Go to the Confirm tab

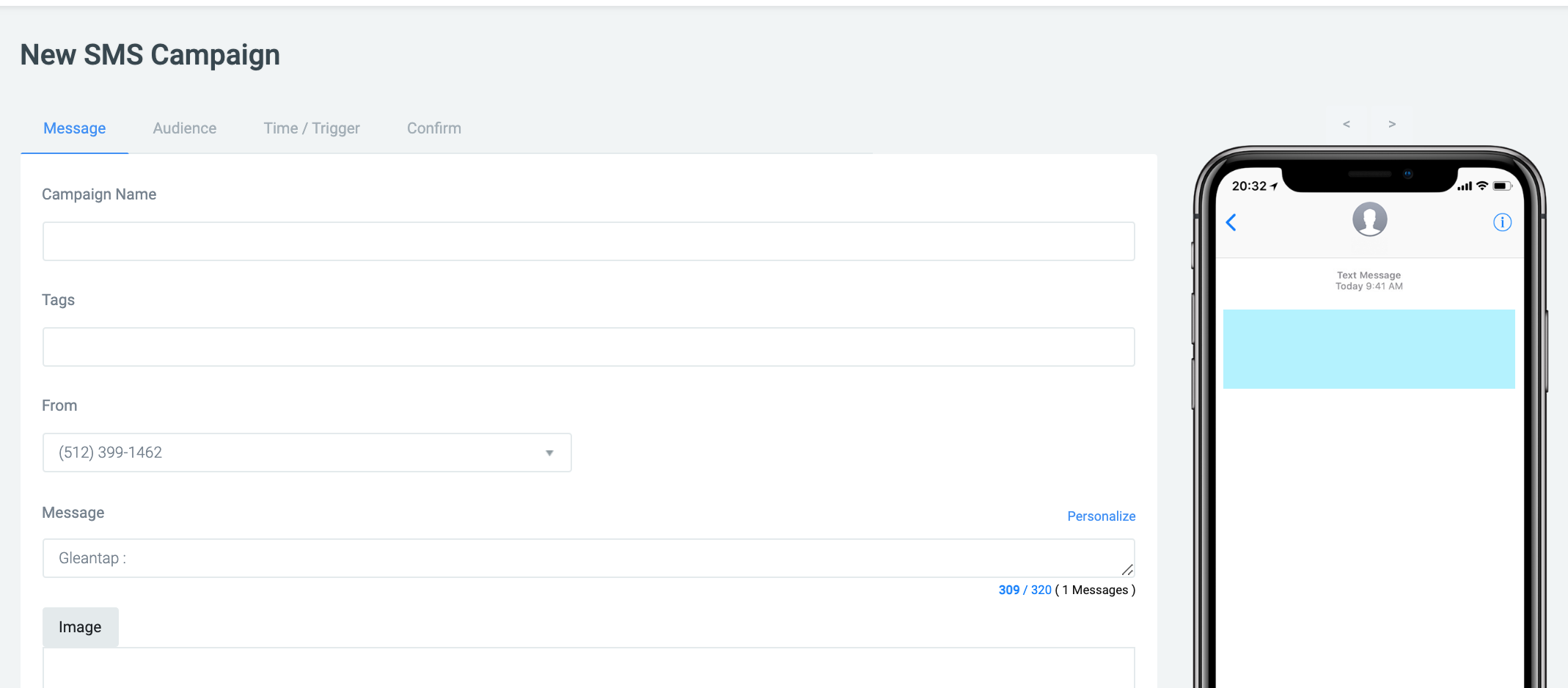[x=433, y=128]
